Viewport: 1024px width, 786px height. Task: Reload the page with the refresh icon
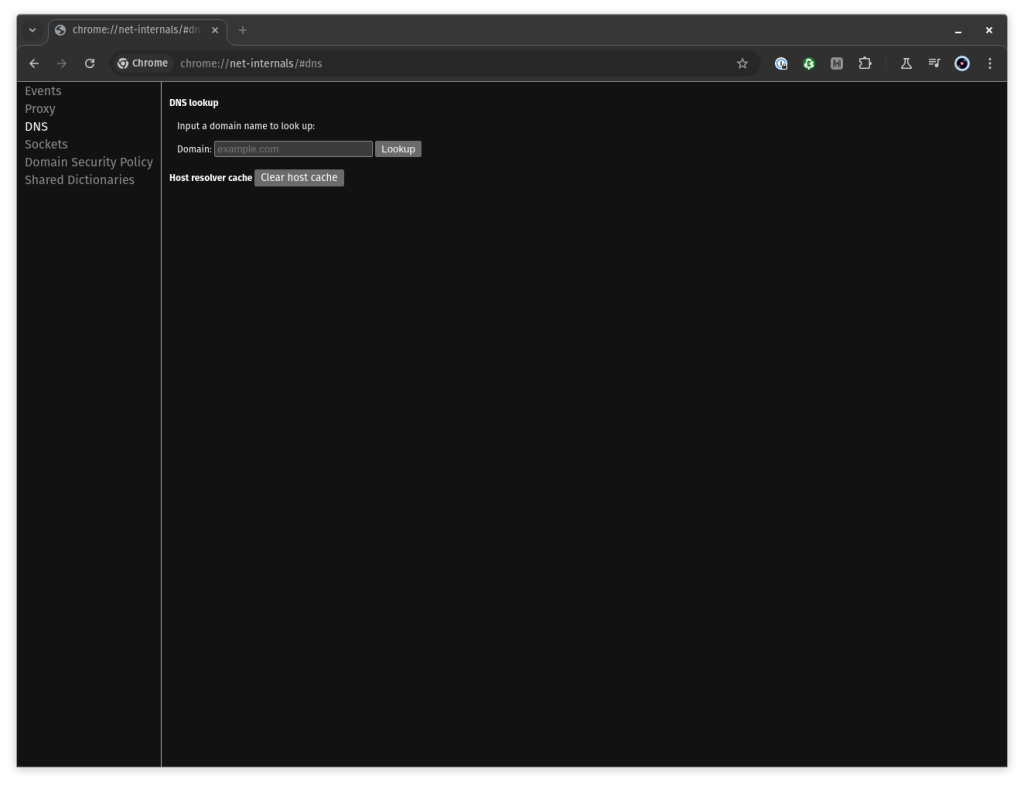tap(90, 63)
